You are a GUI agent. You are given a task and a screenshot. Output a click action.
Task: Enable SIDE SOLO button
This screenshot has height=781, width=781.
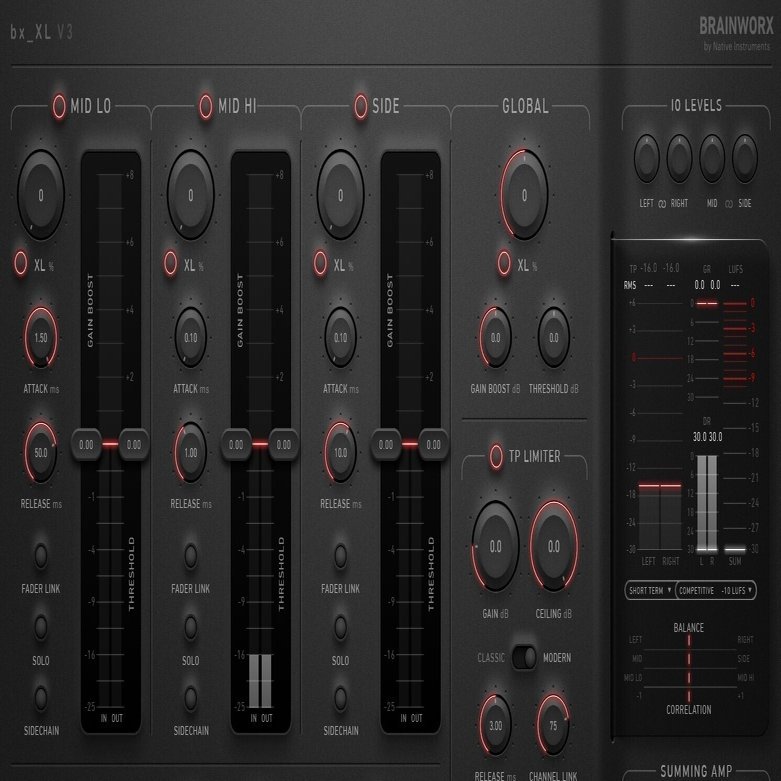tap(341, 627)
